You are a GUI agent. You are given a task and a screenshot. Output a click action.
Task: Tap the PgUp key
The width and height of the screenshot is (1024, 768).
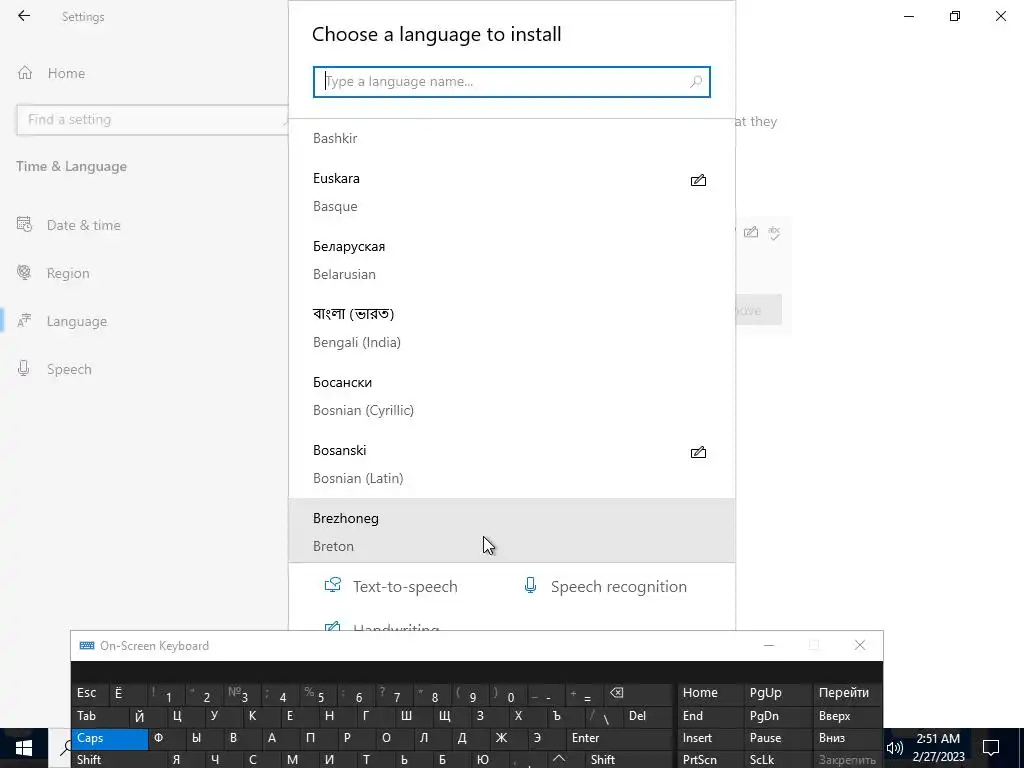click(776, 693)
